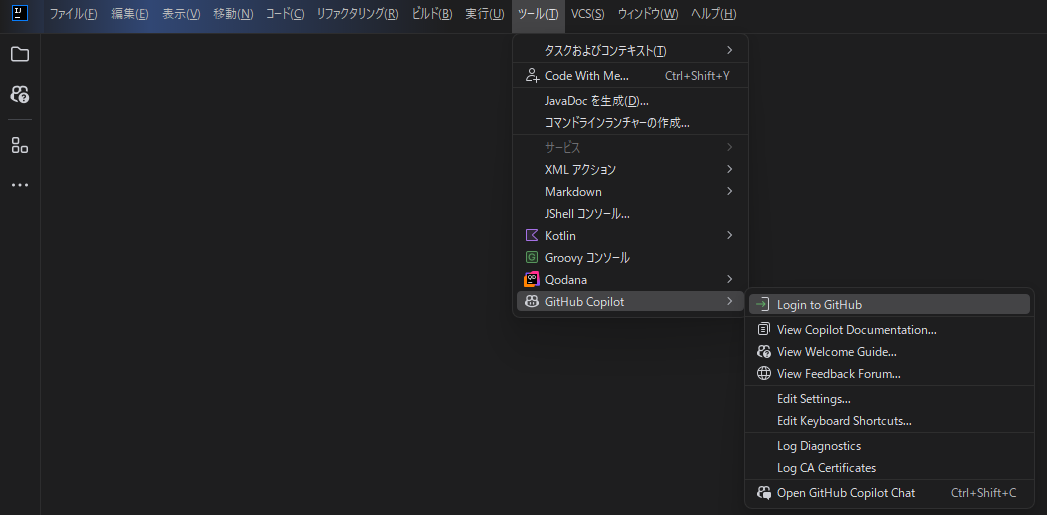Screen dimensions: 1047x515
Task: Click the IntelliJ IDEA logo icon
Action: [x=20, y=13]
